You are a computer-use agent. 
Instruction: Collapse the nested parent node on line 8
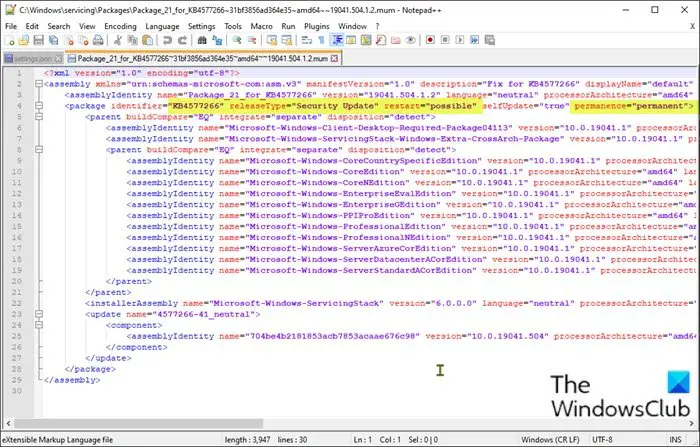(39, 150)
